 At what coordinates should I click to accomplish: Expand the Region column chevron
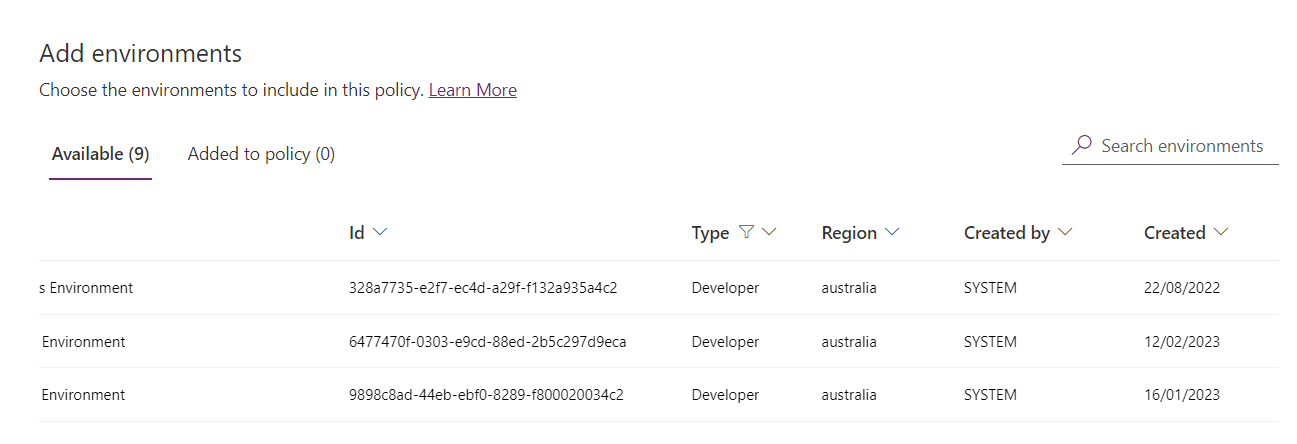point(891,232)
